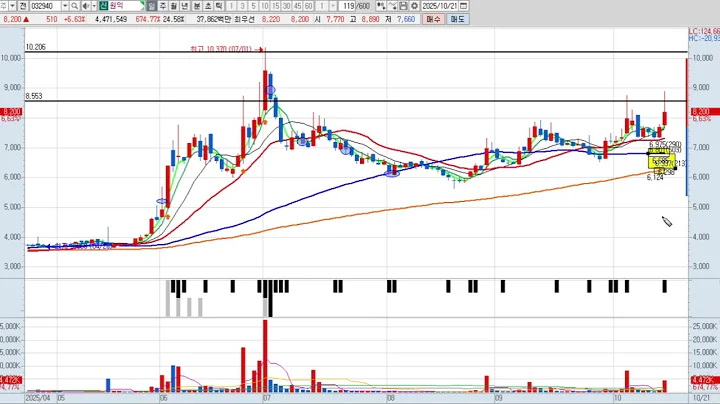The height and width of the screenshot is (404, 720).
Task: Choose the 1 interval button
Action: coord(231,6)
